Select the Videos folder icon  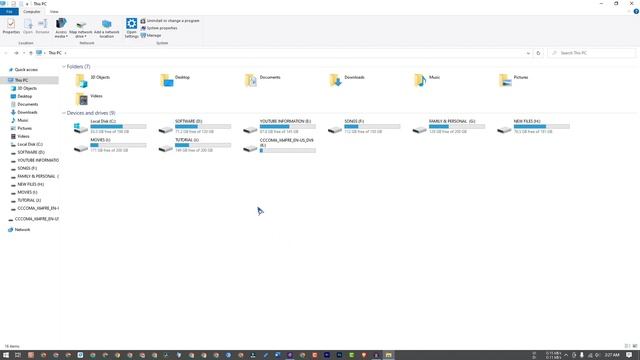tap(81, 99)
